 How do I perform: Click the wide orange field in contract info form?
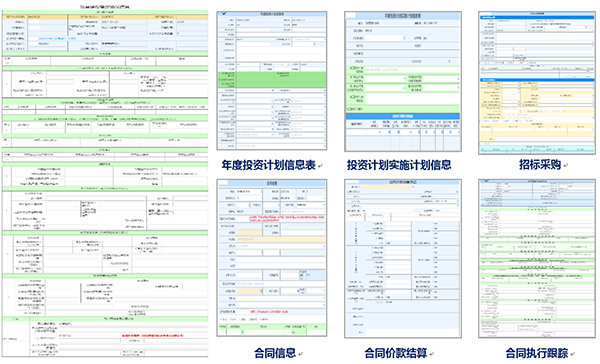[280, 239]
